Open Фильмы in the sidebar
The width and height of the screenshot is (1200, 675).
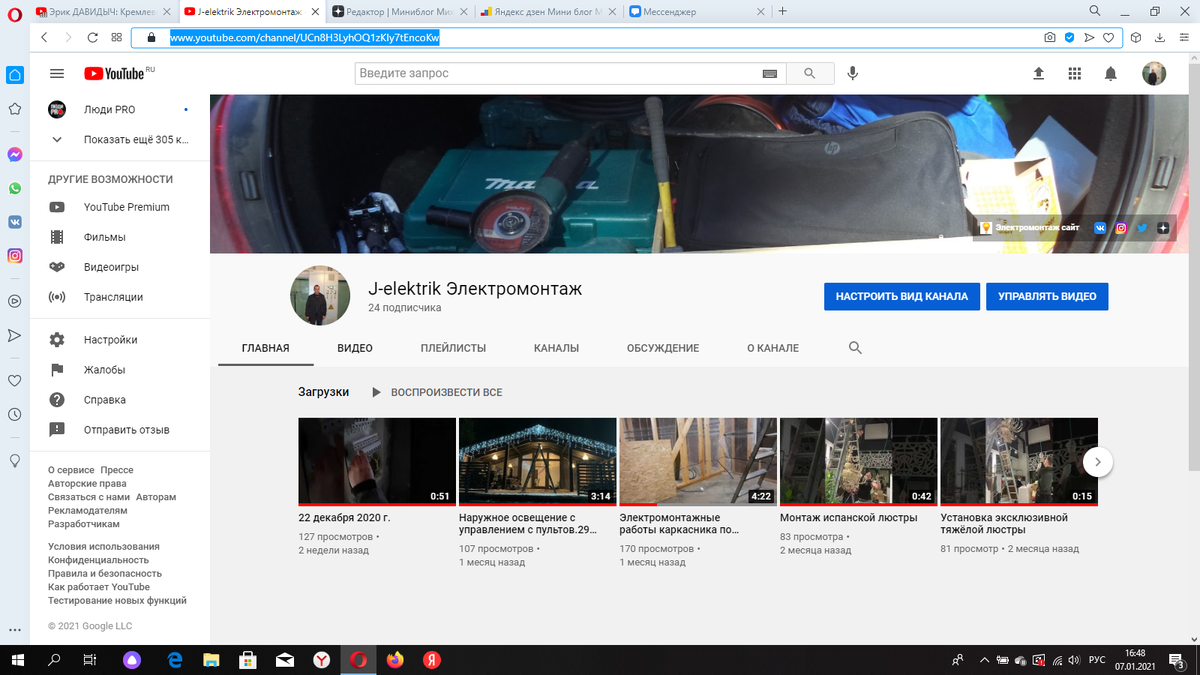coord(119,237)
